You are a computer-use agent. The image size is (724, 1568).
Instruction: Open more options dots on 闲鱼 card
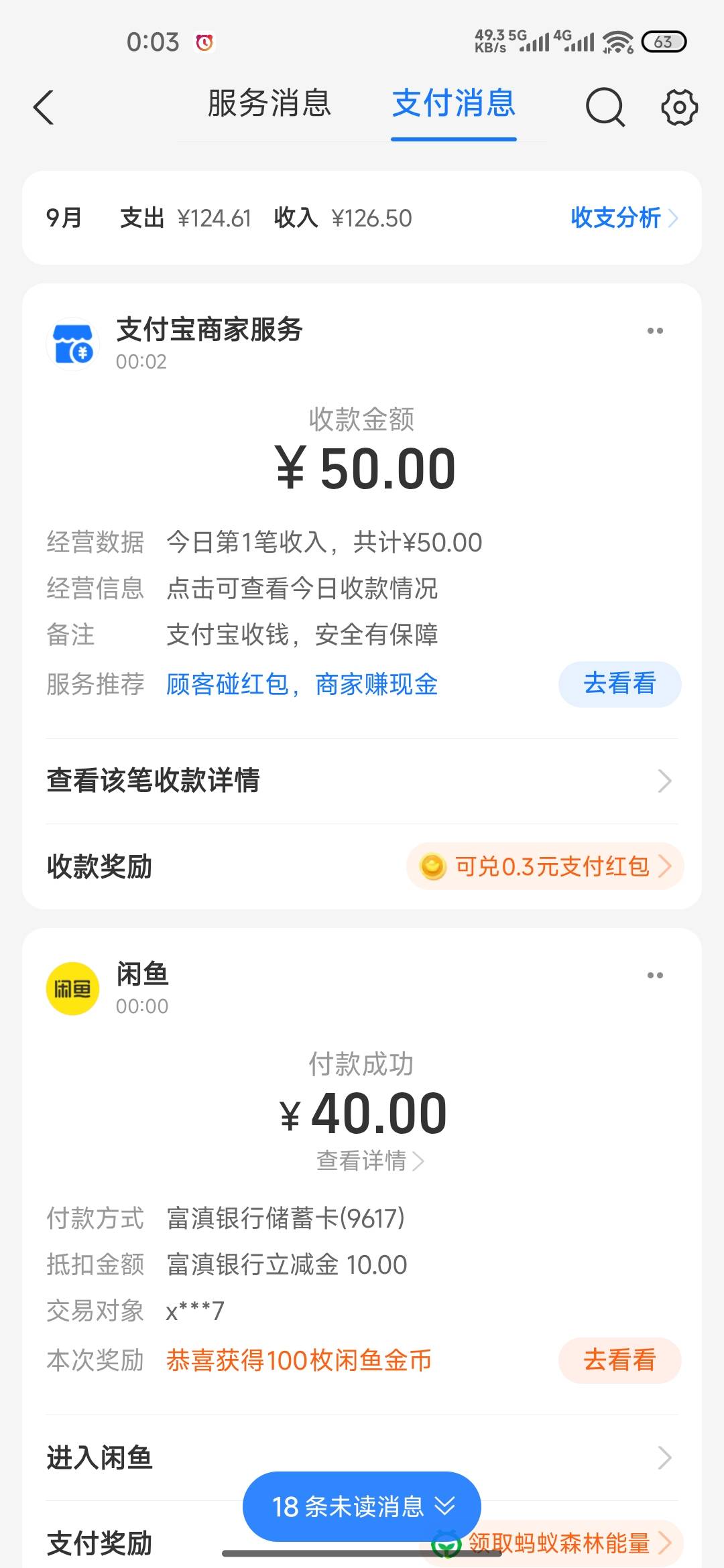point(655,975)
